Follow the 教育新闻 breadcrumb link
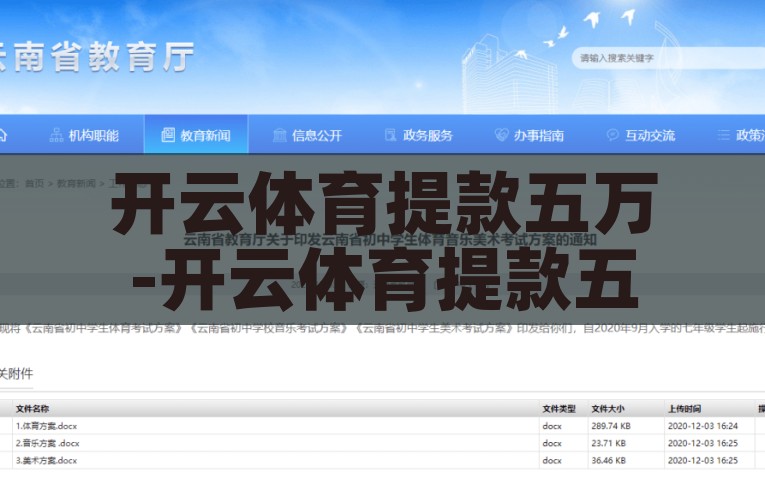 (x=76, y=183)
